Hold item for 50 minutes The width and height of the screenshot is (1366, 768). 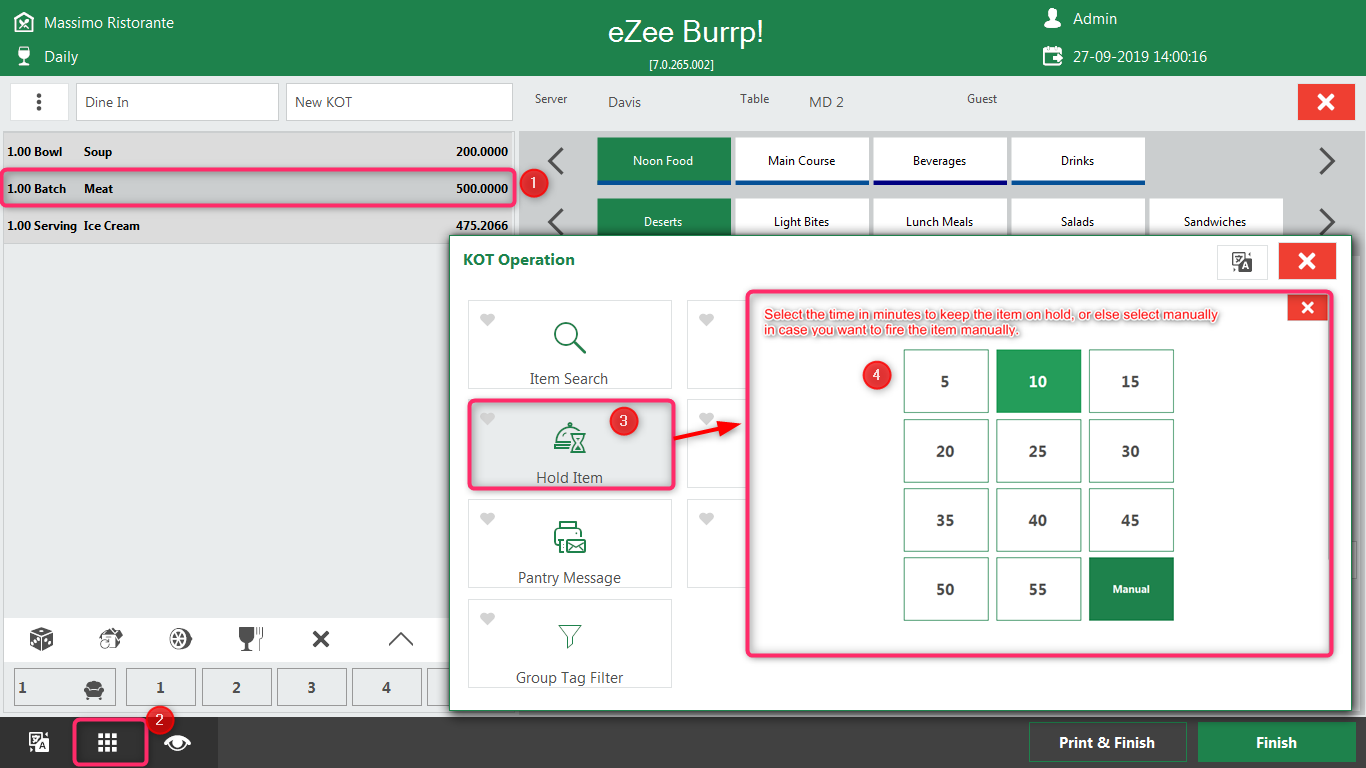tap(946, 589)
